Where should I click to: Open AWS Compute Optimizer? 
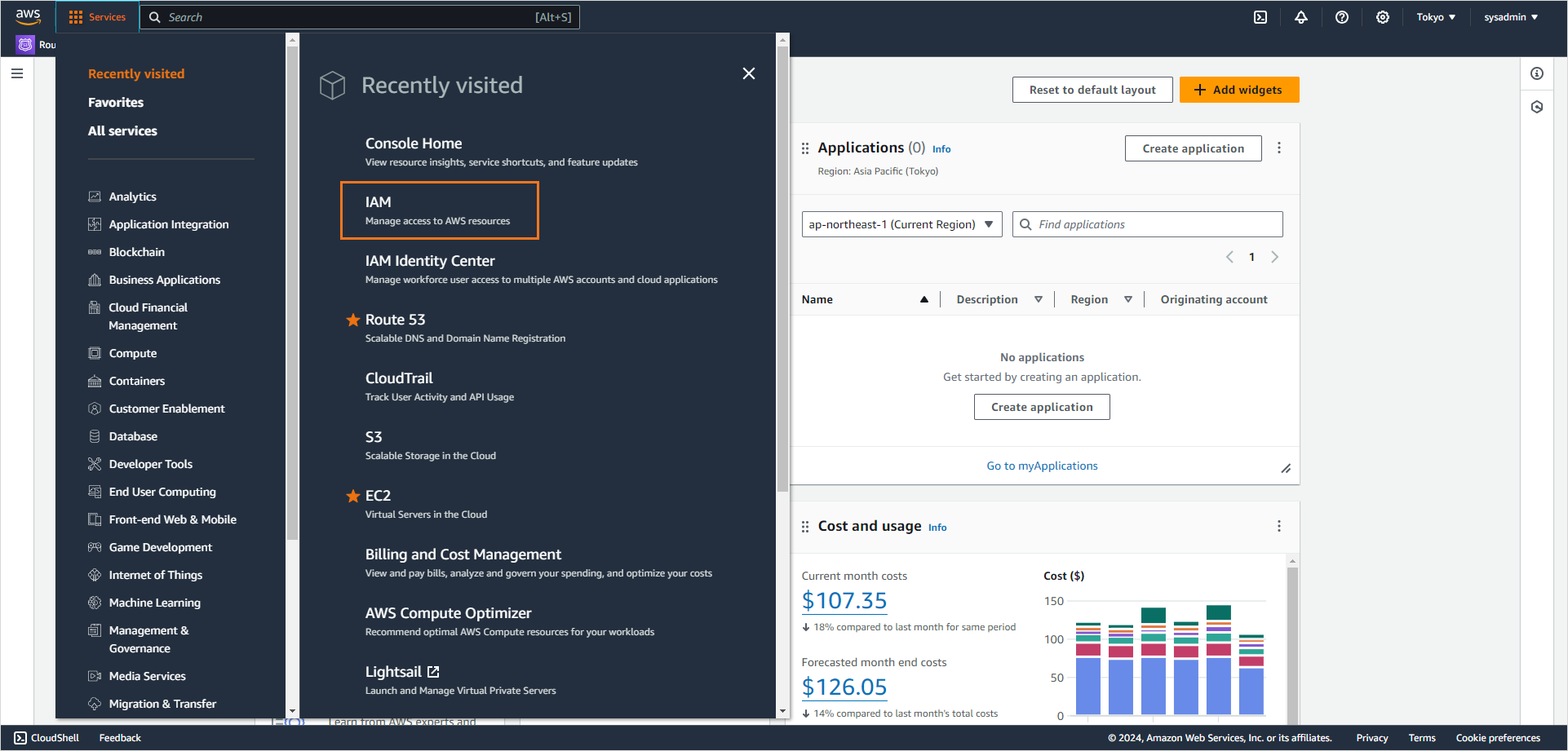(448, 613)
